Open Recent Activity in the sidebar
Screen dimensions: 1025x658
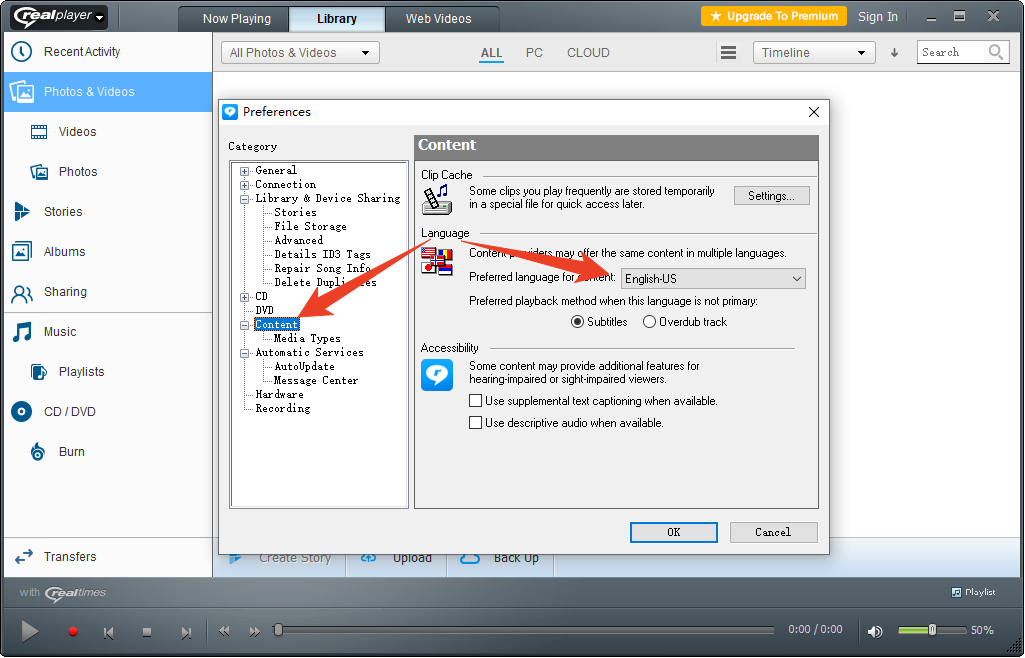81,52
